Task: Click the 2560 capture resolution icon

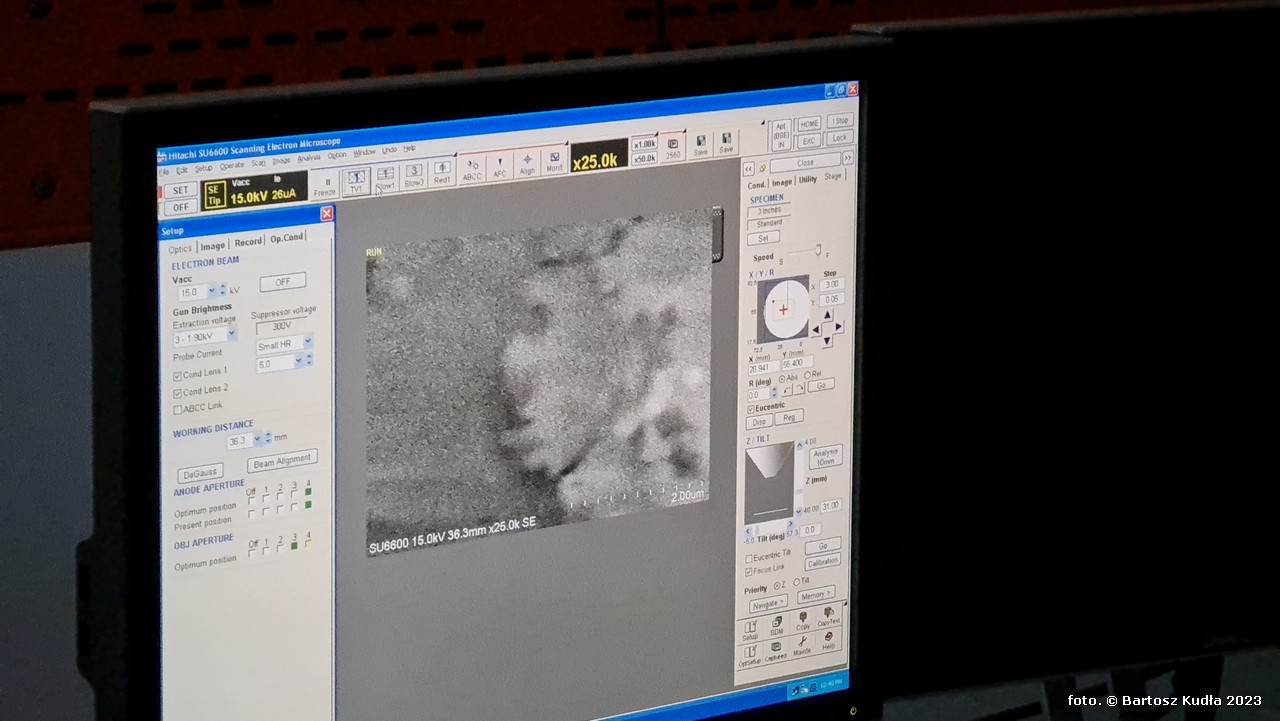Action: pyautogui.click(x=673, y=148)
